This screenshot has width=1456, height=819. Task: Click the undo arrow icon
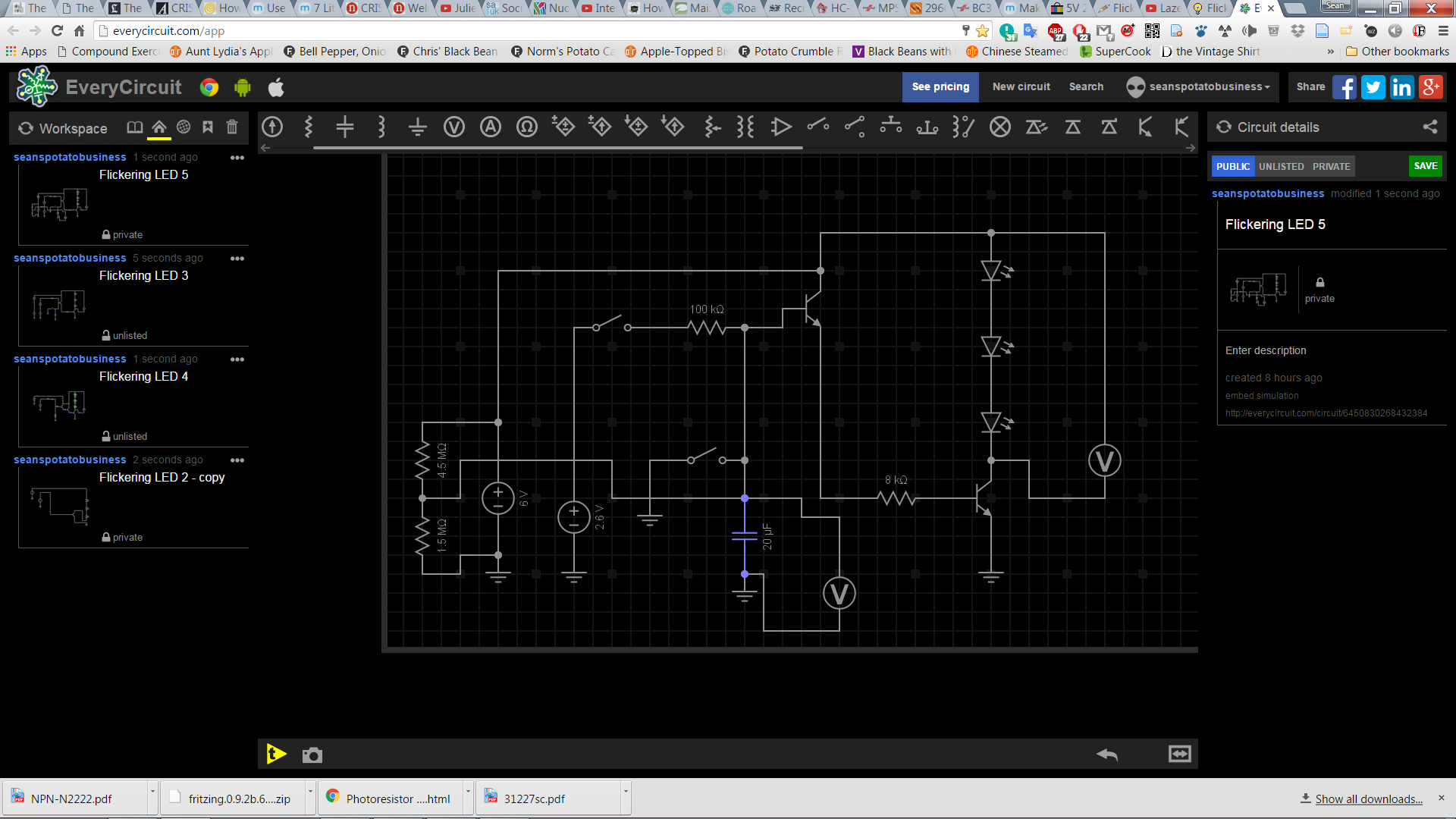(x=1107, y=754)
